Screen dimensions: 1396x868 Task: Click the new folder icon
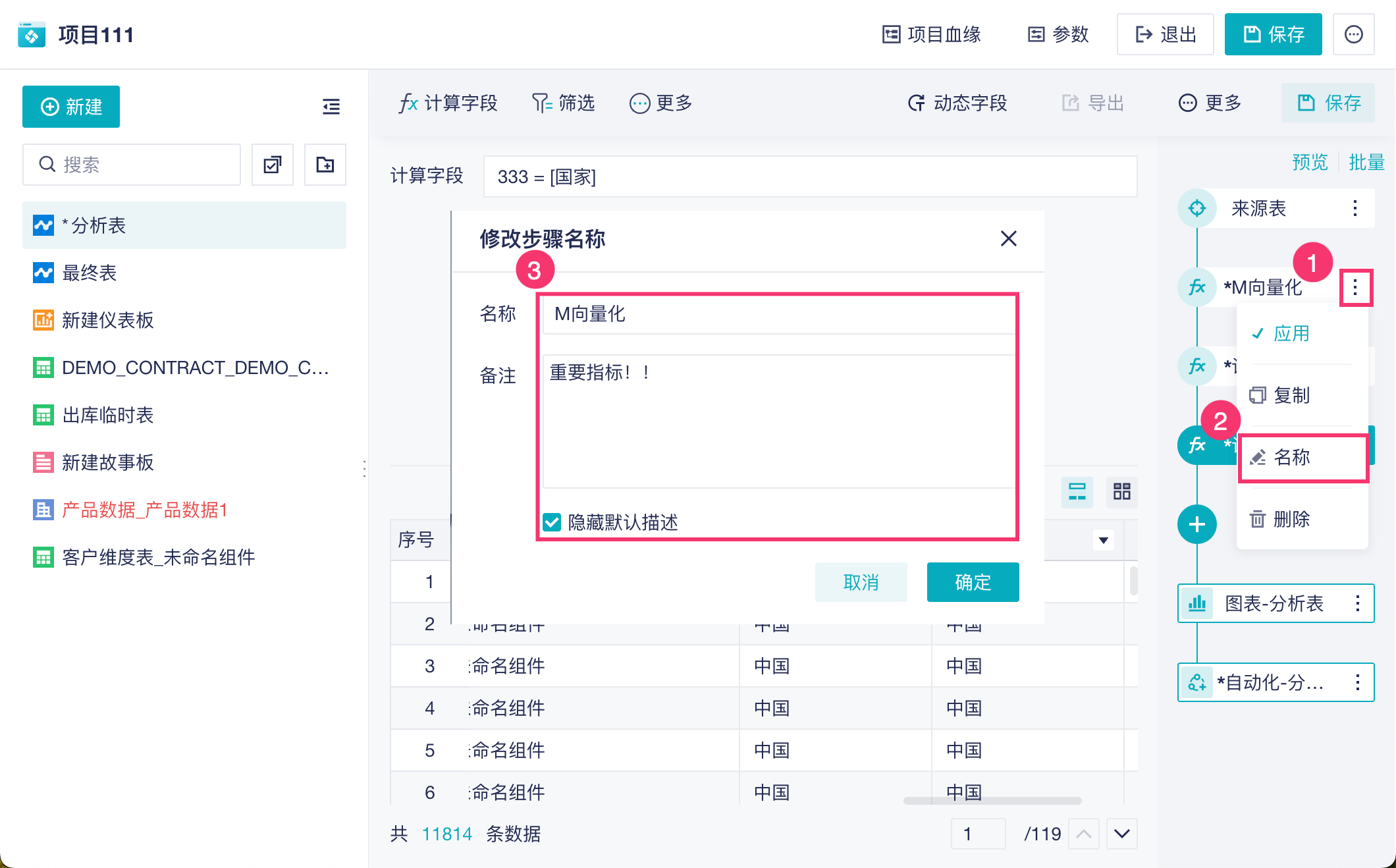[325, 165]
